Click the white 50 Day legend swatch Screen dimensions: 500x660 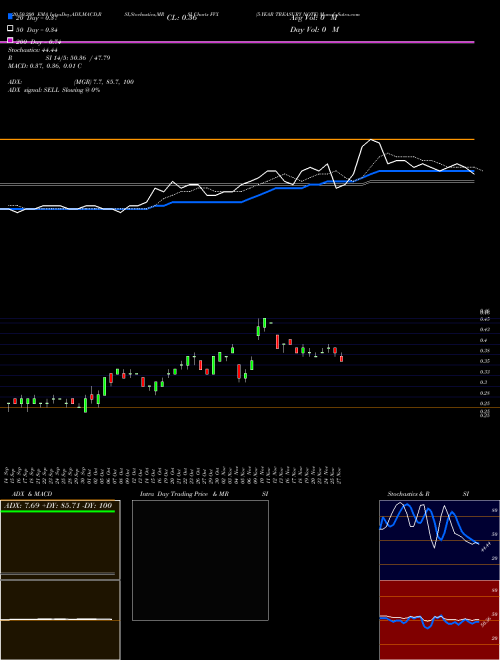click(x=11, y=29)
